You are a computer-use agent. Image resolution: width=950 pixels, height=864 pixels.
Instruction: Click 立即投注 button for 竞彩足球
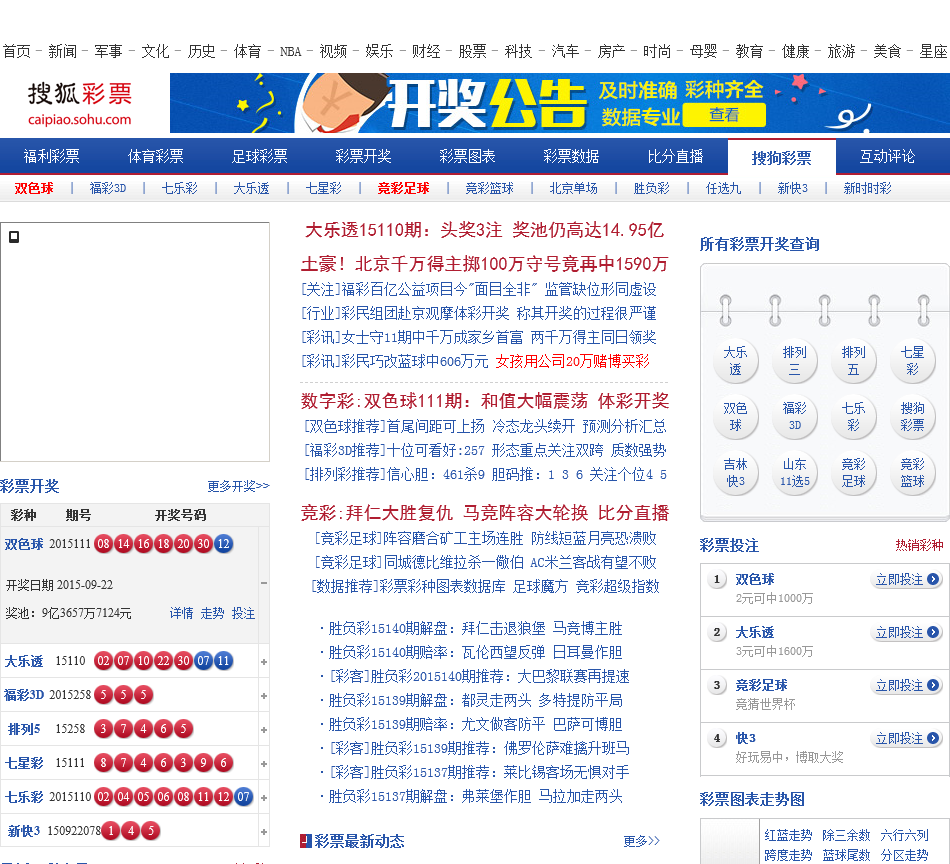907,686
